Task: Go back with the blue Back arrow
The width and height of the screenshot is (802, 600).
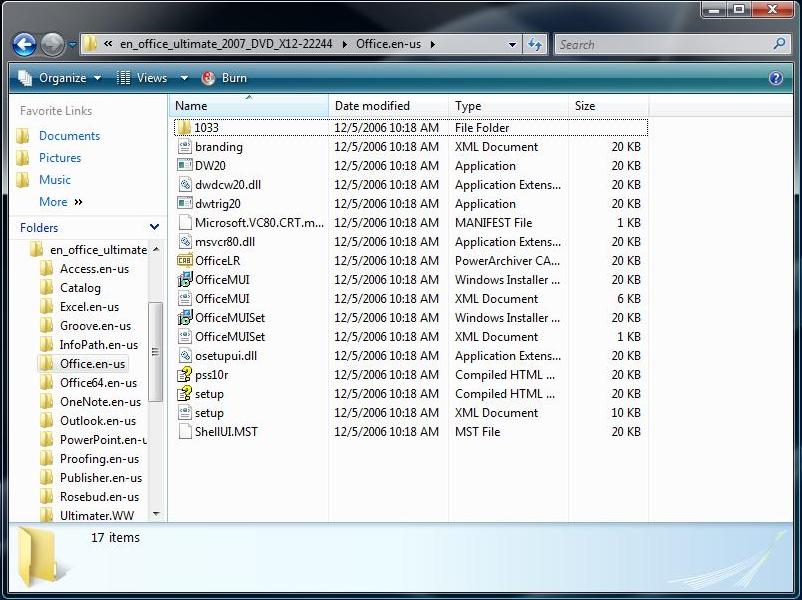Action: pyautogui.click(x=25, y=45)
